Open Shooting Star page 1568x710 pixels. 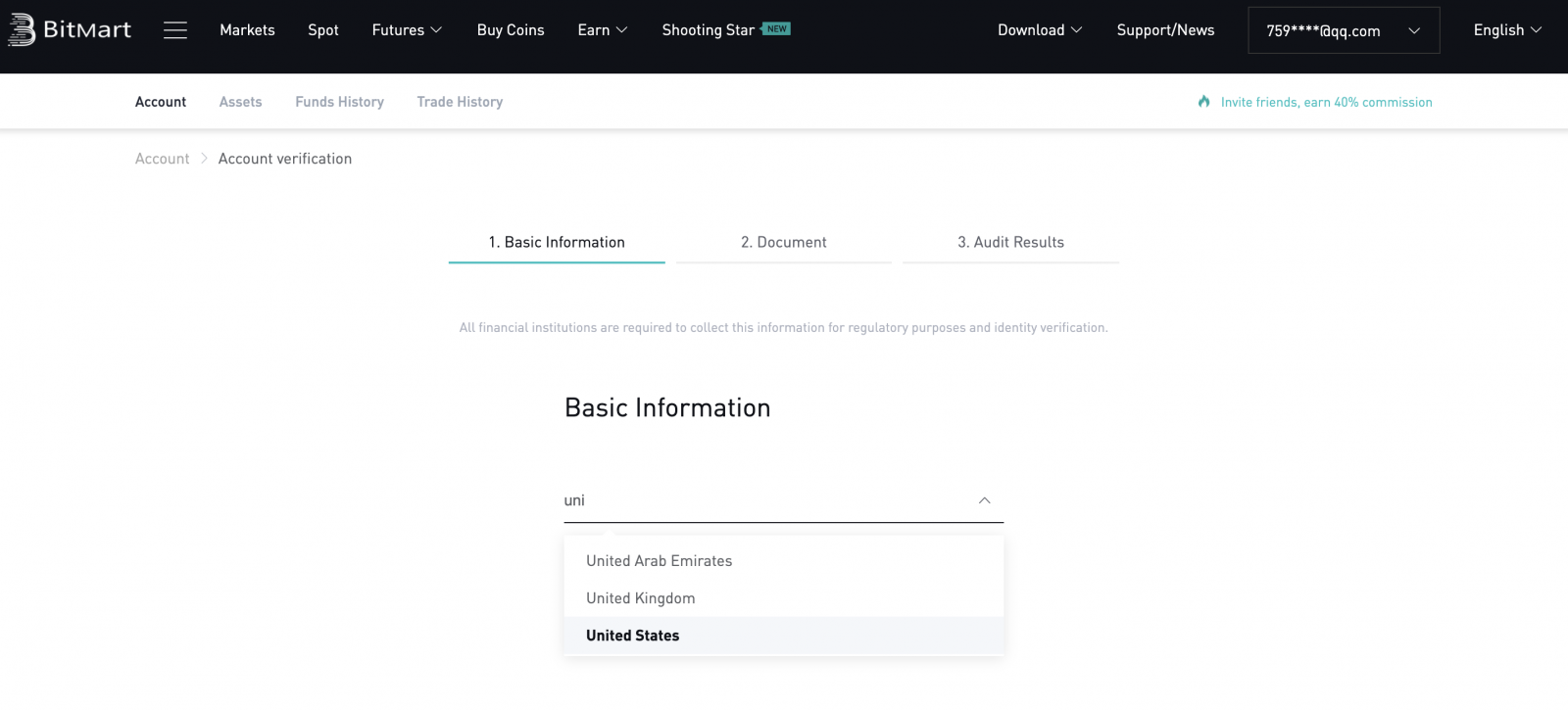pos(708,30)
